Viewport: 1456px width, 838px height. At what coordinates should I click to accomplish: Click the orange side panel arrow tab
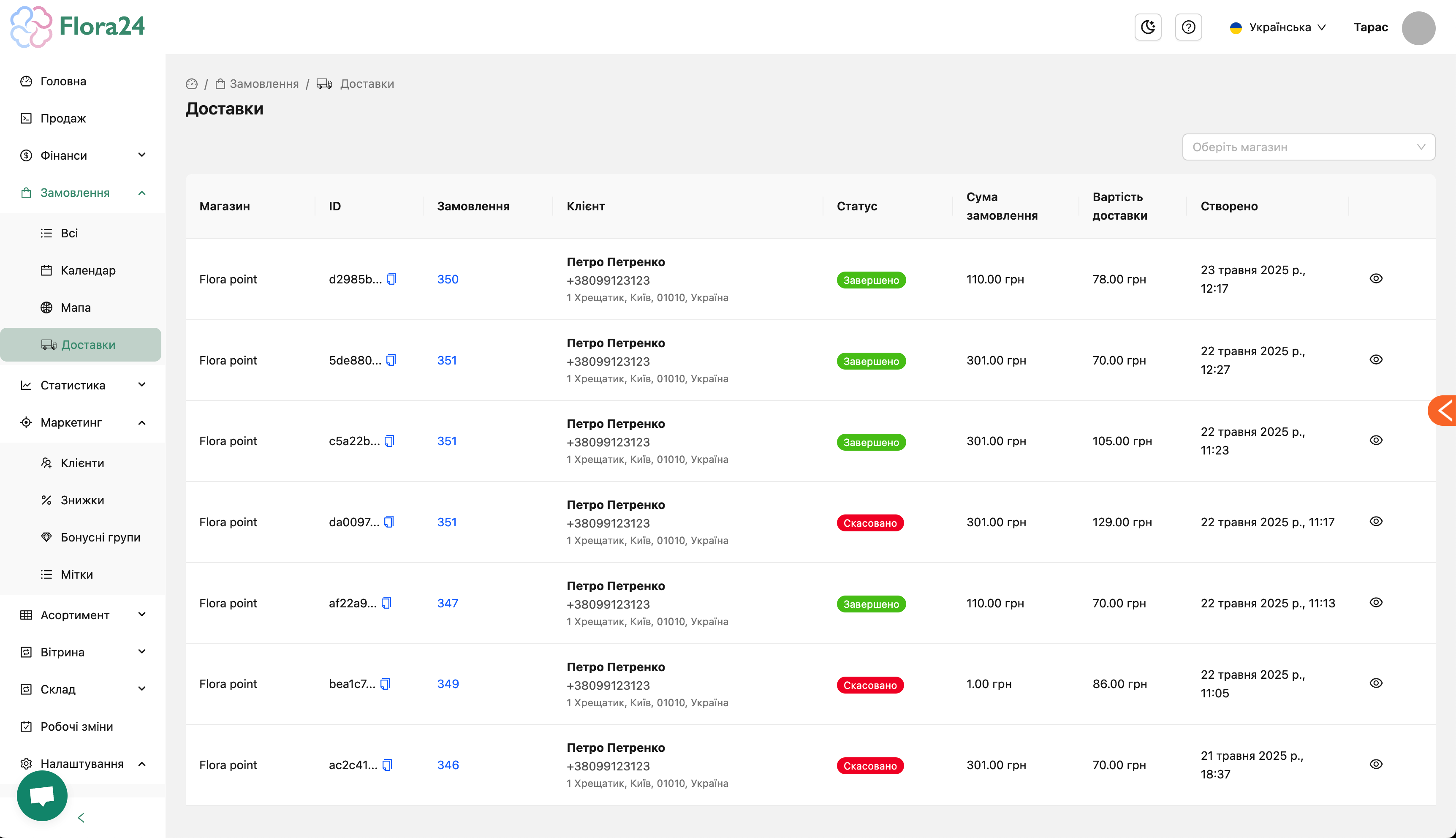[1442, 411]
